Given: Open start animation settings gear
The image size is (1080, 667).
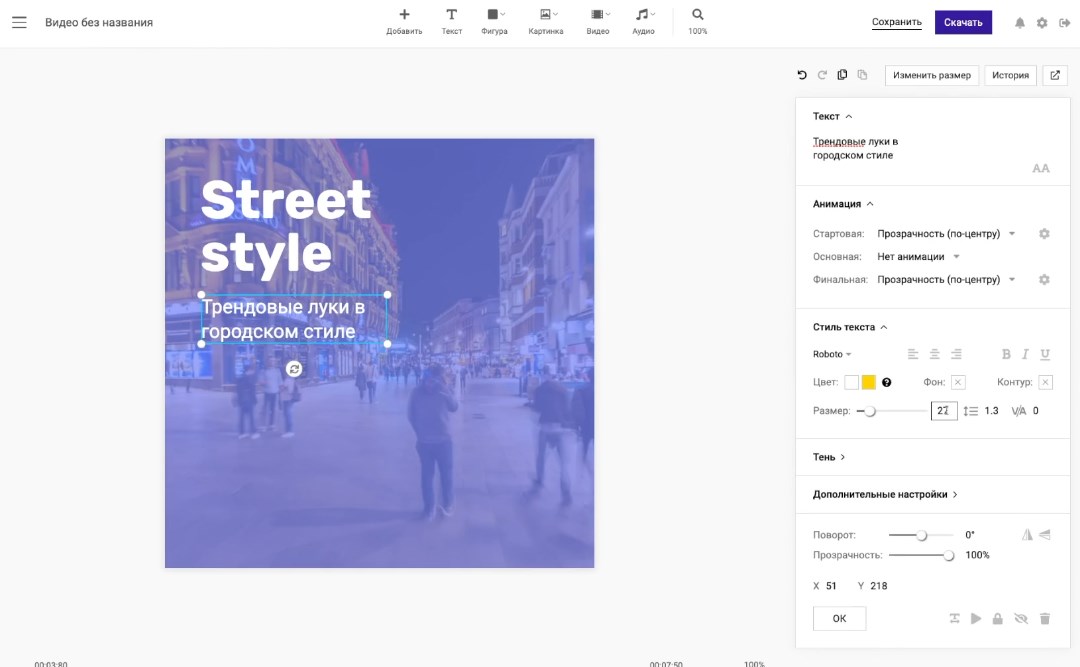Looking at the screenshot, I should [1044, 234].
